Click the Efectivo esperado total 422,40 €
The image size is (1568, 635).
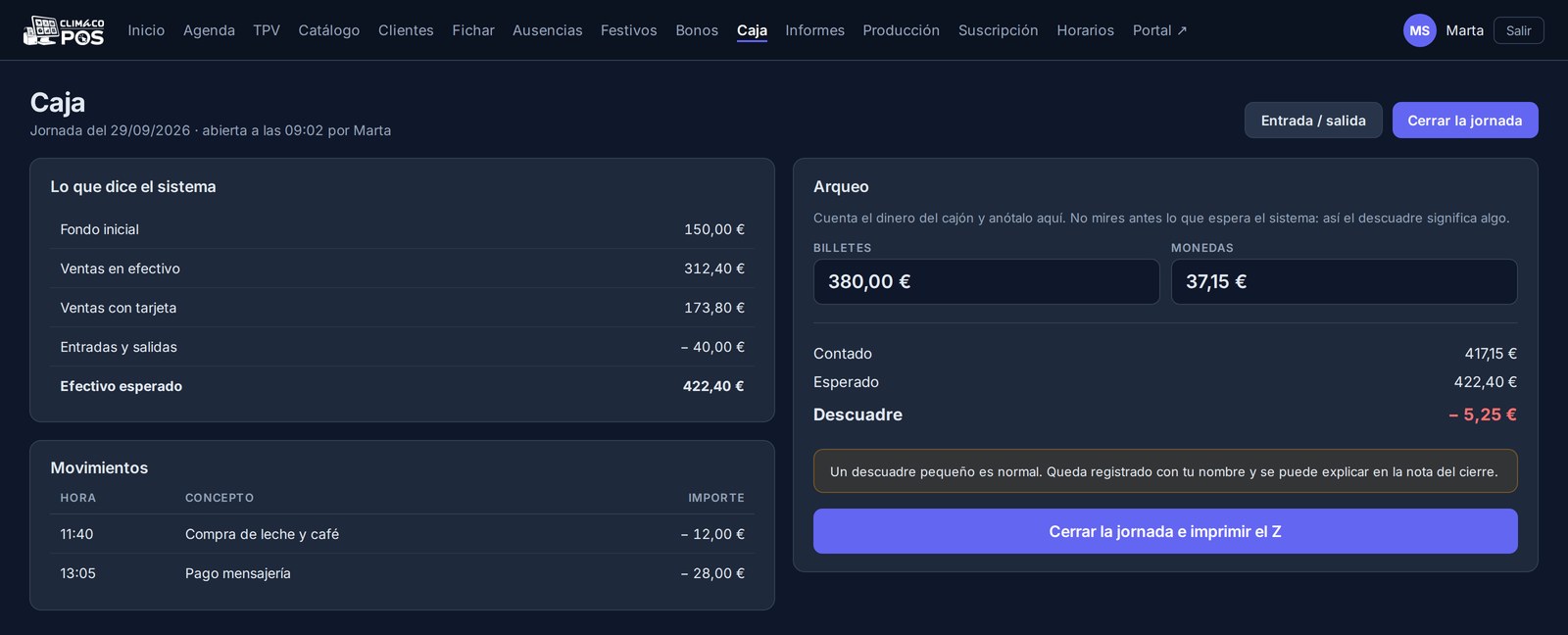tap(713, 386)
